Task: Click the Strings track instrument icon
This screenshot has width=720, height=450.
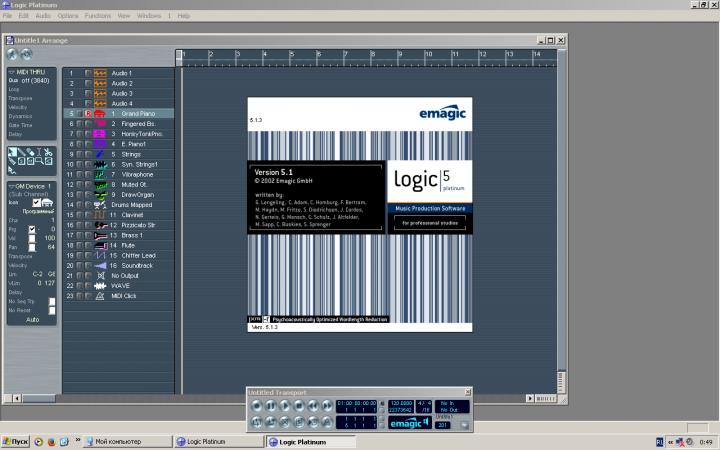Action: [100, 154]
